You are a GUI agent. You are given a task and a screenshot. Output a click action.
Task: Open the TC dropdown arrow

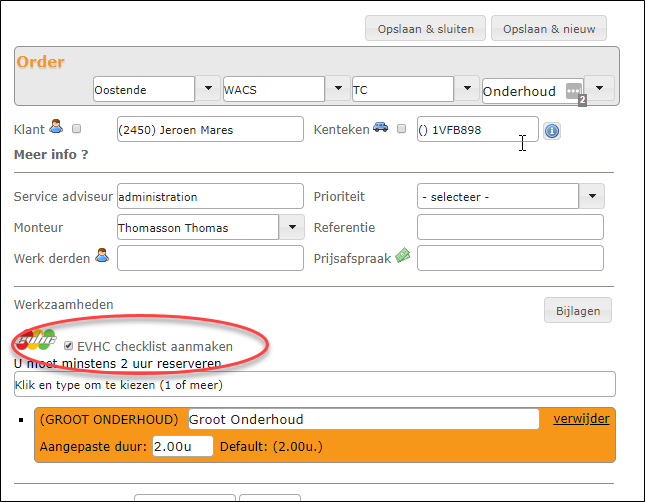tap(467, 88)
